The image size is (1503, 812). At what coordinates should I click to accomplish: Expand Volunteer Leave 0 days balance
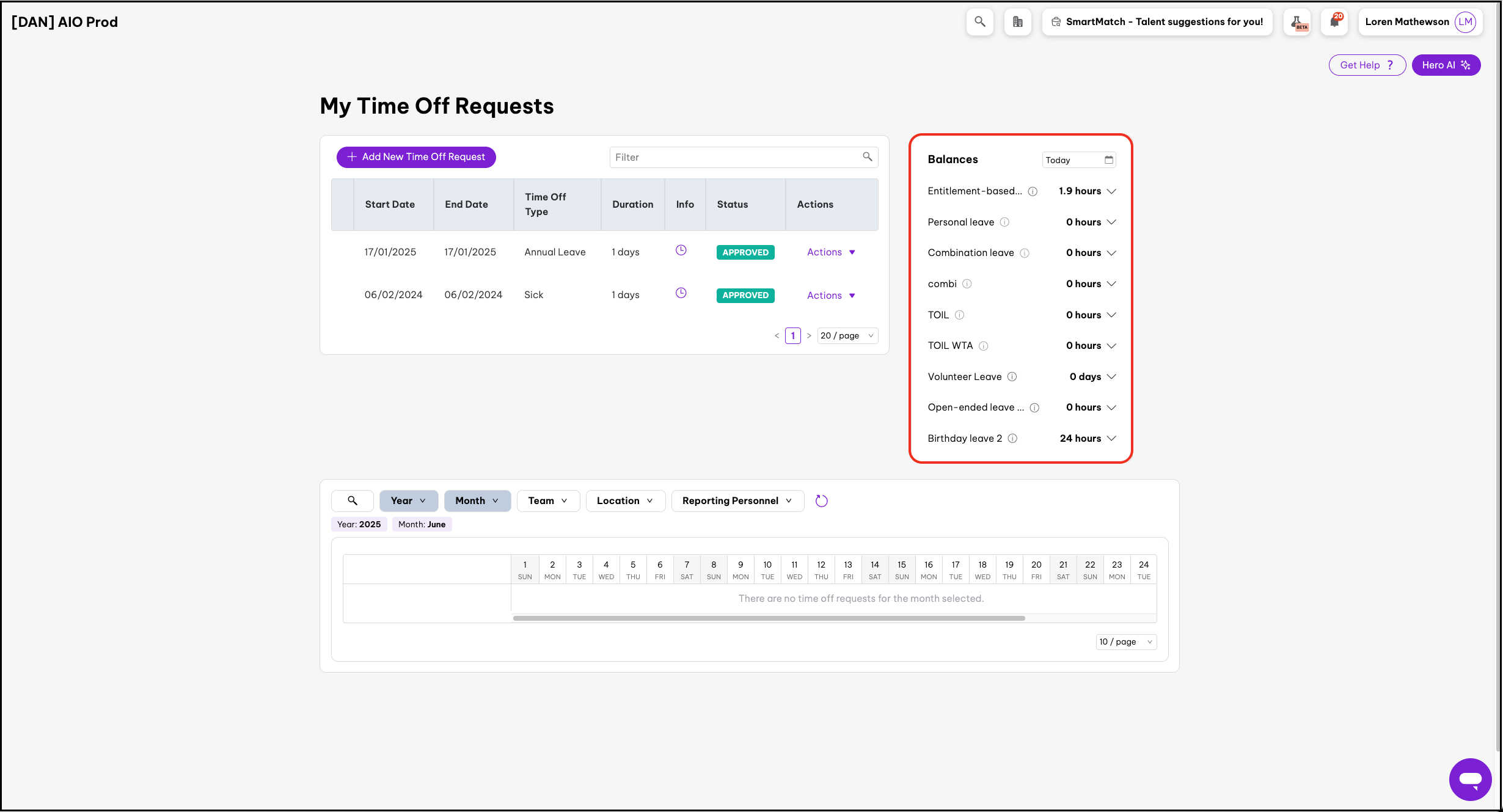pyautogui.click(x=1111, y=377)
